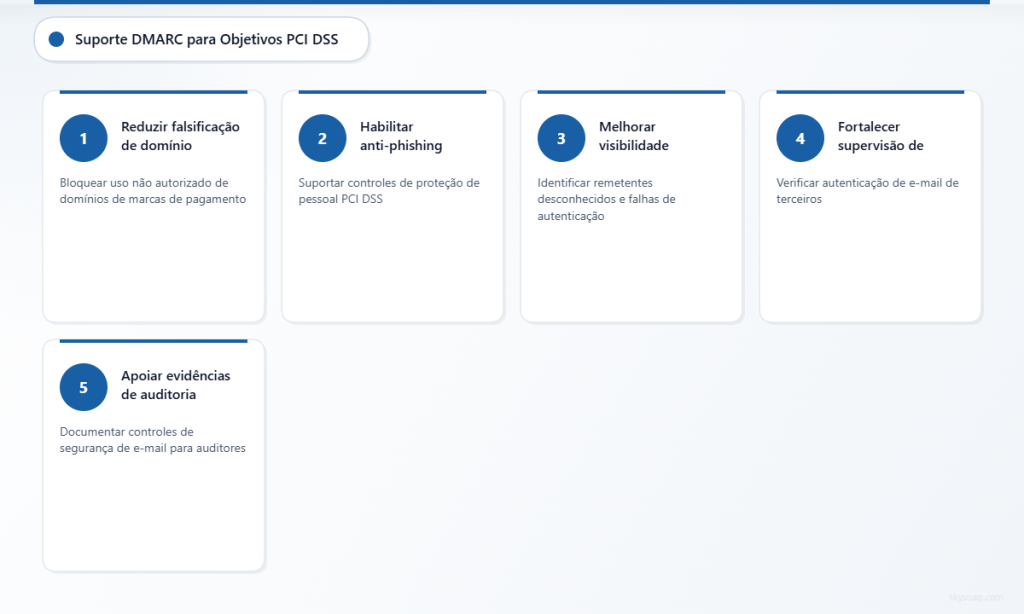Click the numbered circle badge 4
The width and height of the screenshot is (1024, 614).
tap(801, 138)
